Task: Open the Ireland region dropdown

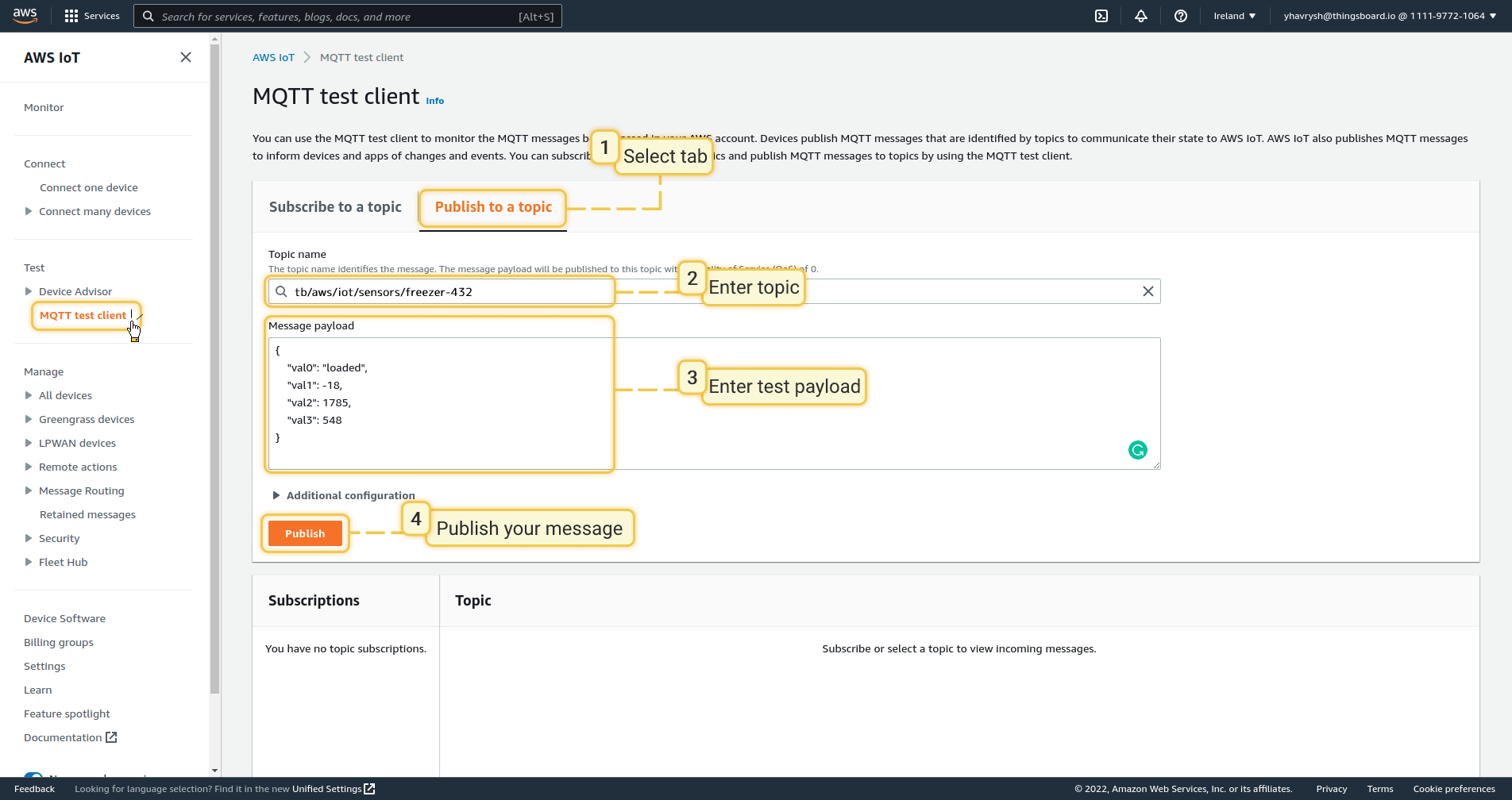Action: pyautogui.click(x=1234, y=16)
